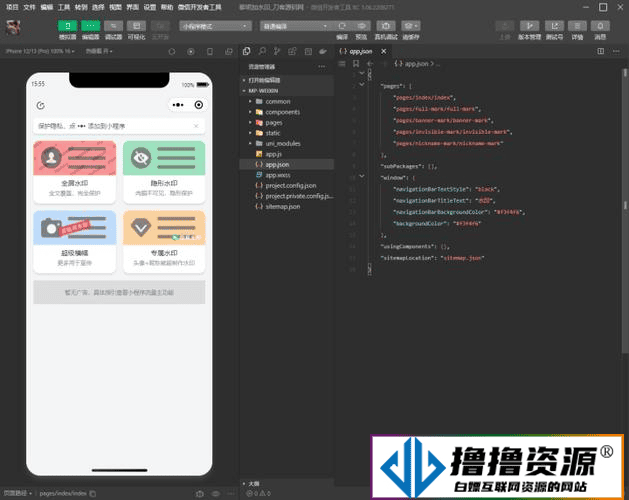
Task: Open app.wxss in the file tree
Action: 287,175
